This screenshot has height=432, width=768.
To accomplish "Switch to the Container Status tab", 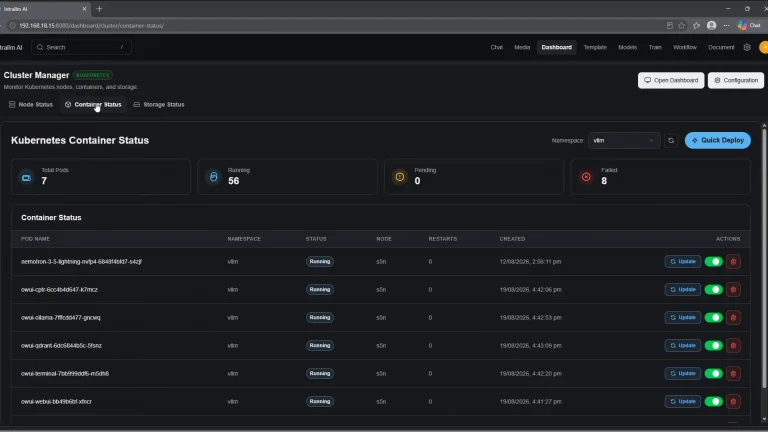I will coord(93,104).
